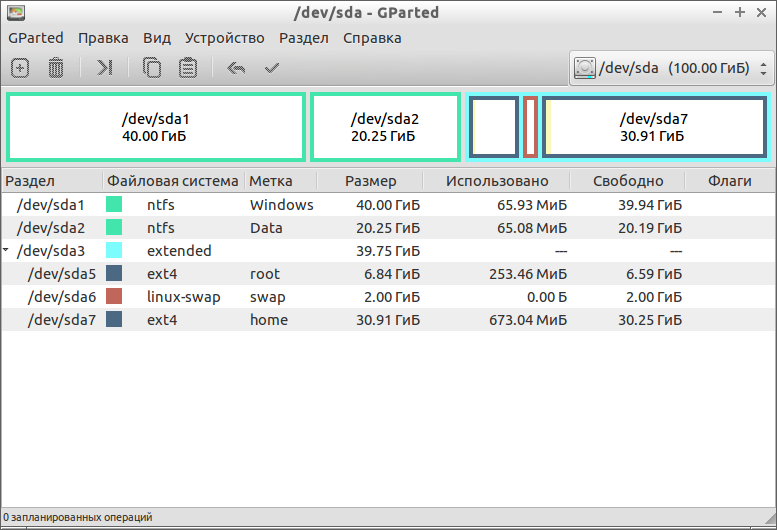
Task: Click the Windows label cell
Action: pyautogui.click(x=281, y=205)
